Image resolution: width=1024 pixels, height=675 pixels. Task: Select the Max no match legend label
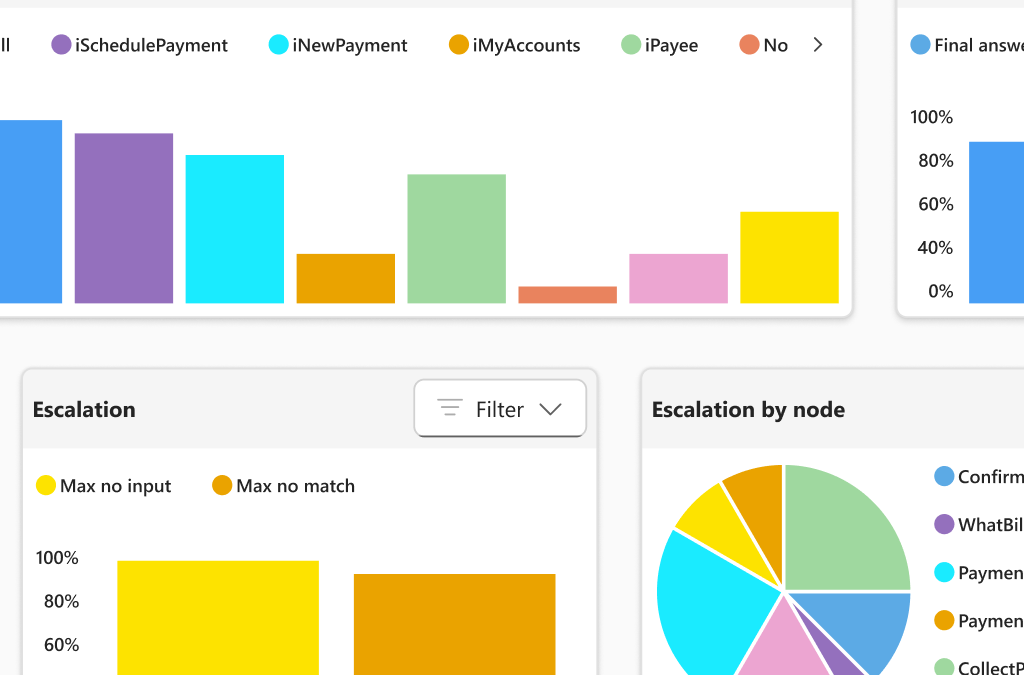click(296, 486)
